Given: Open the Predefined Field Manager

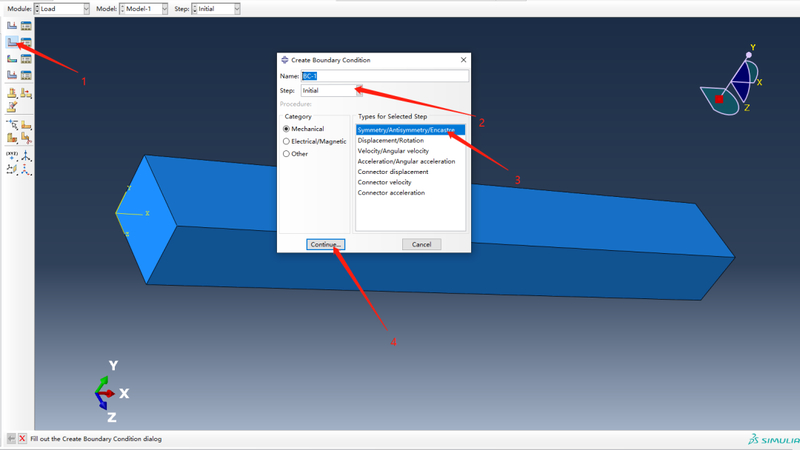Looking at the screenshot, I should [26, 59].
